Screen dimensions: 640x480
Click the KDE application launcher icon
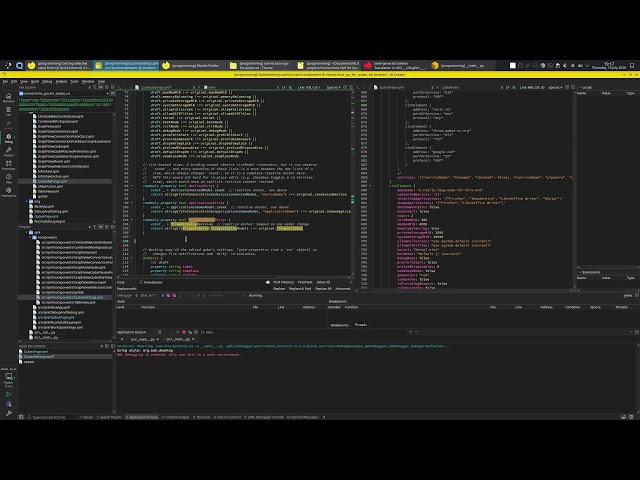[8, 65]
